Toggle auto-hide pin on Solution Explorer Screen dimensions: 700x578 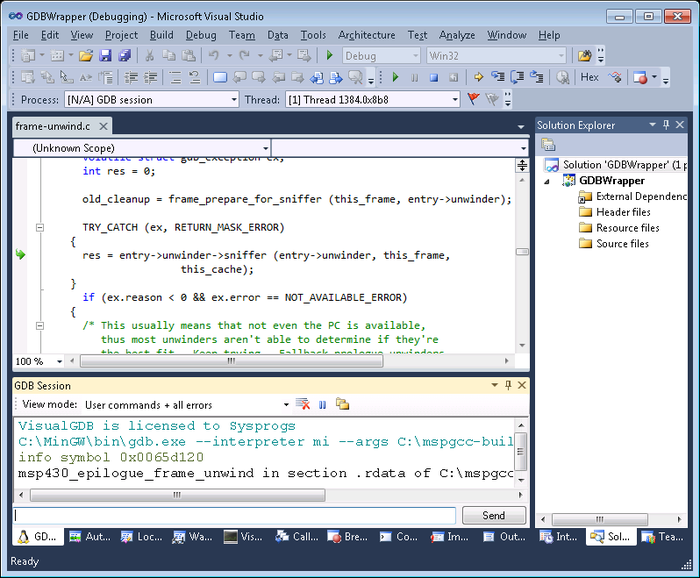click(x=666, y=125)
